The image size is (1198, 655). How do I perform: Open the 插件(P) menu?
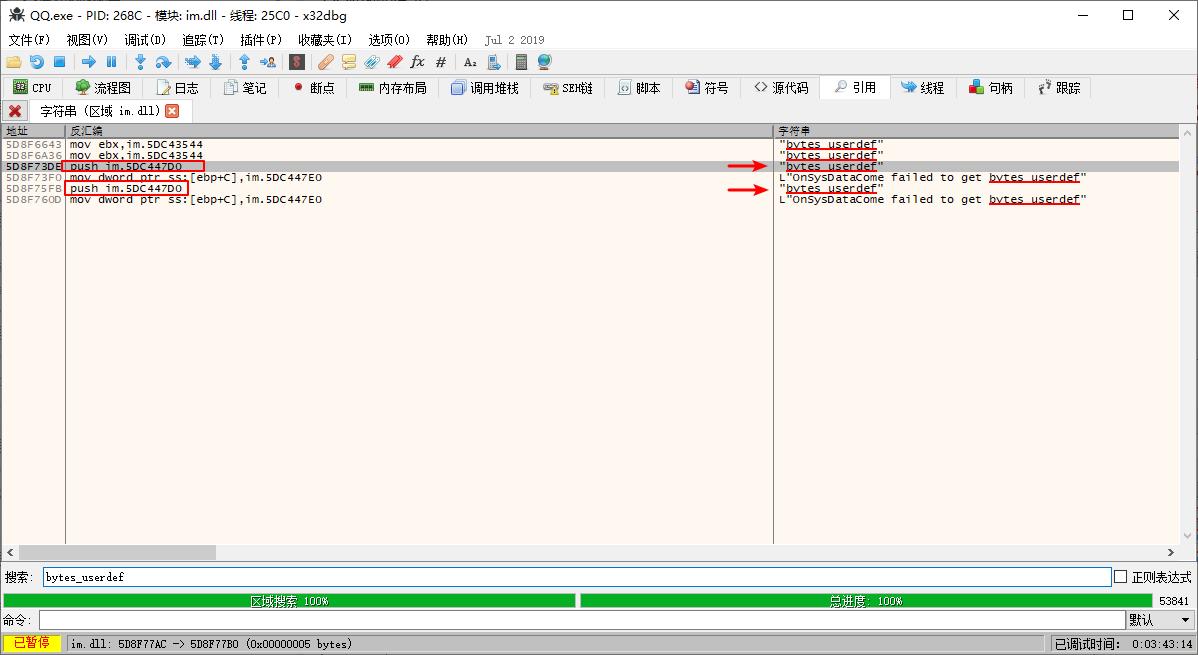click(261, 40)
